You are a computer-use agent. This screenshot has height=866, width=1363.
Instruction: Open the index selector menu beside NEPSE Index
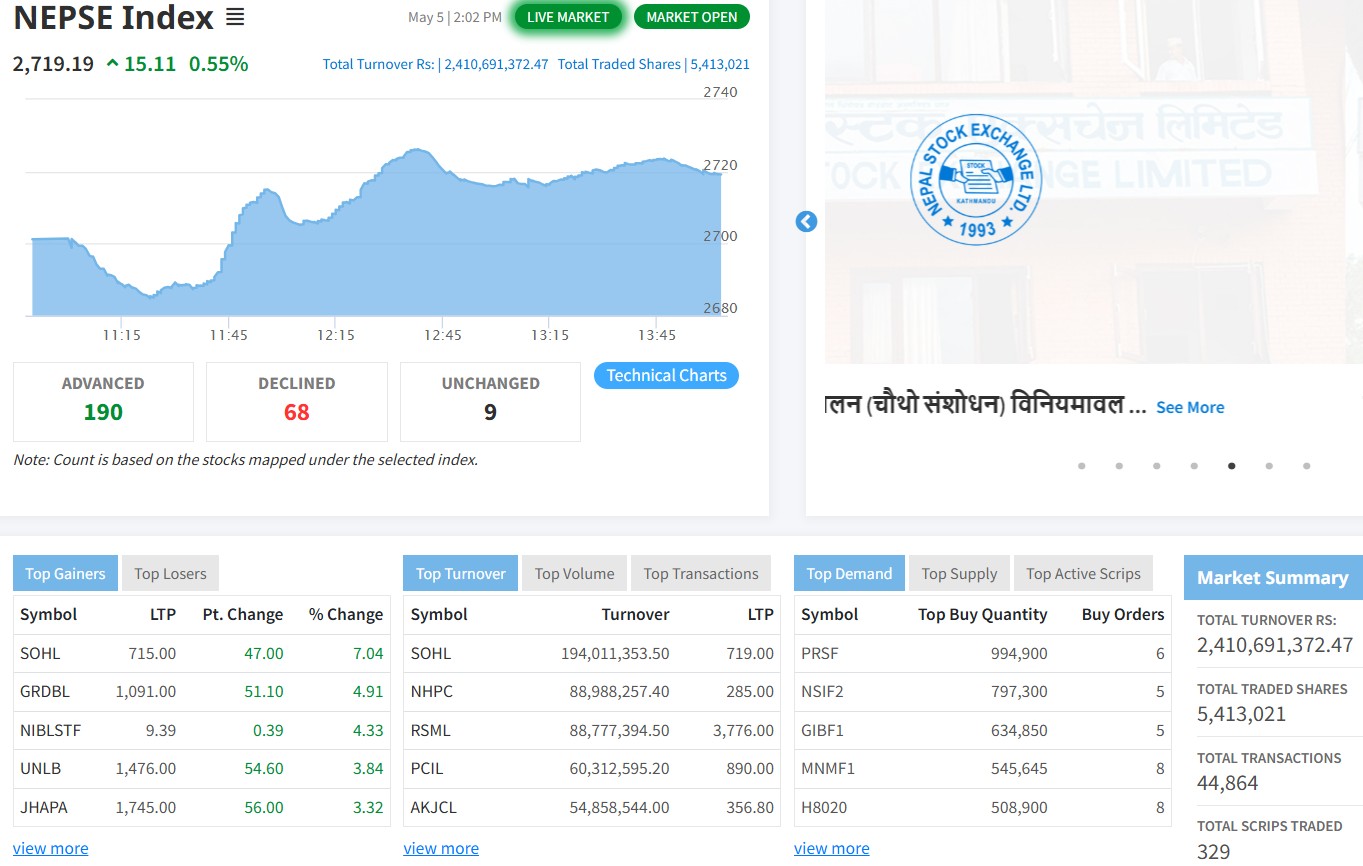coord(235,17)
